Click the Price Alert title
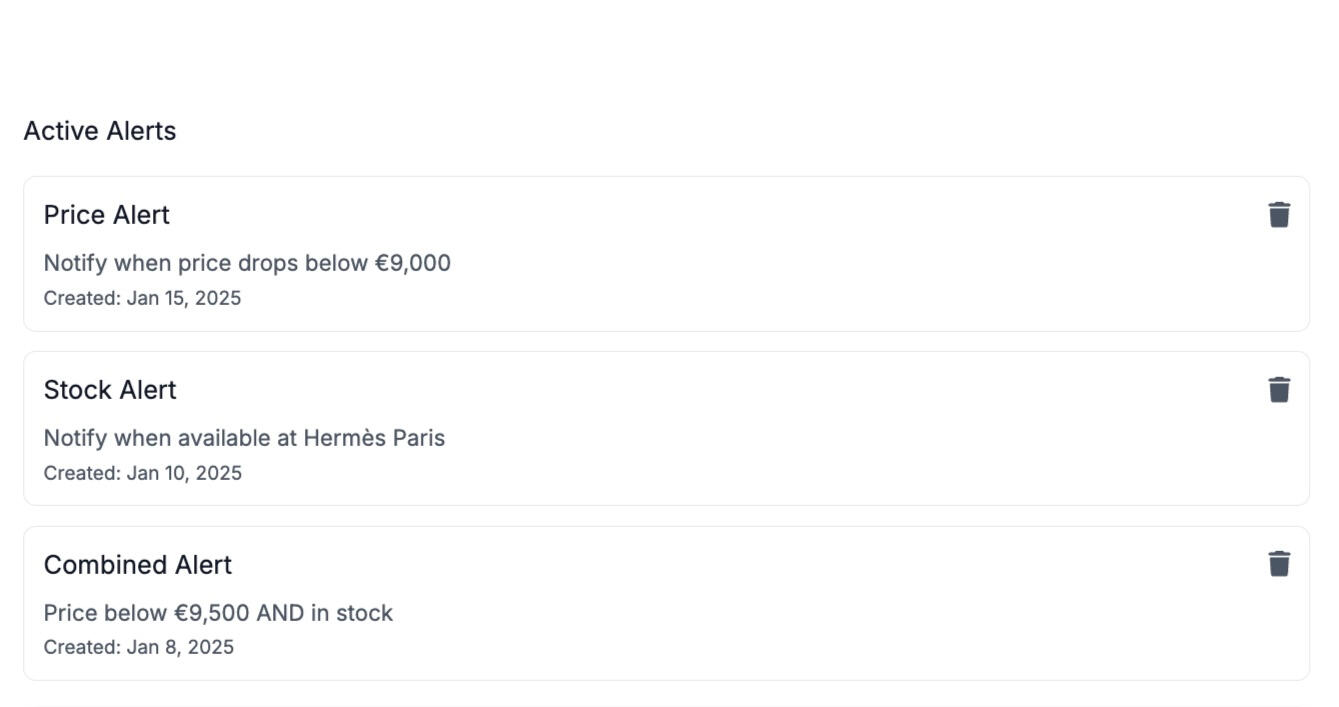This screenshot has width=1339, height=707. [x=107, y=215]
